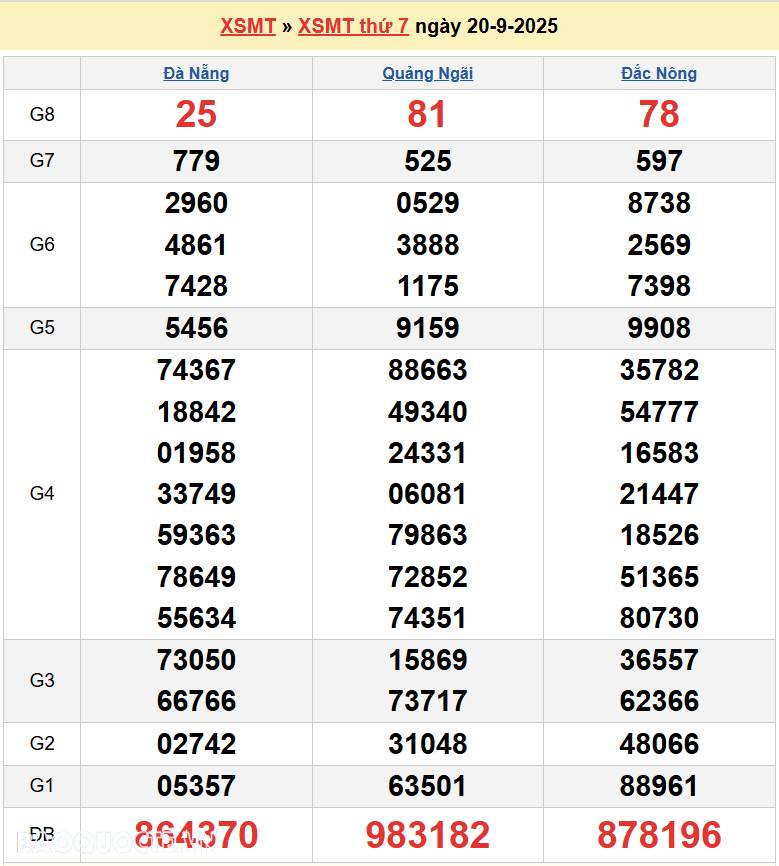Click the G8 row label
779x866 pixels.
(x=42, y=115)
